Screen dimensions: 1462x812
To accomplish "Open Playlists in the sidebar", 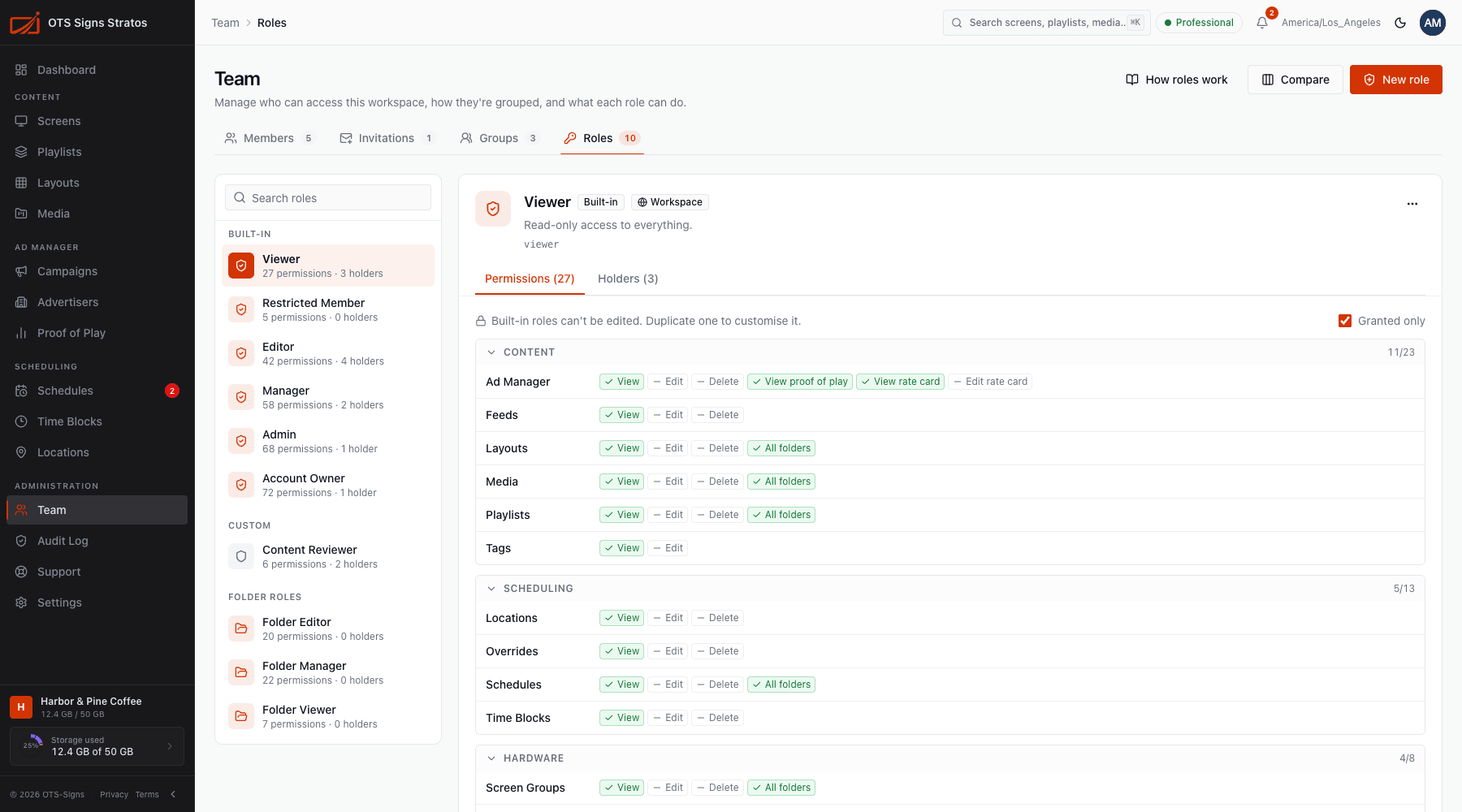I will pos(97,152).
